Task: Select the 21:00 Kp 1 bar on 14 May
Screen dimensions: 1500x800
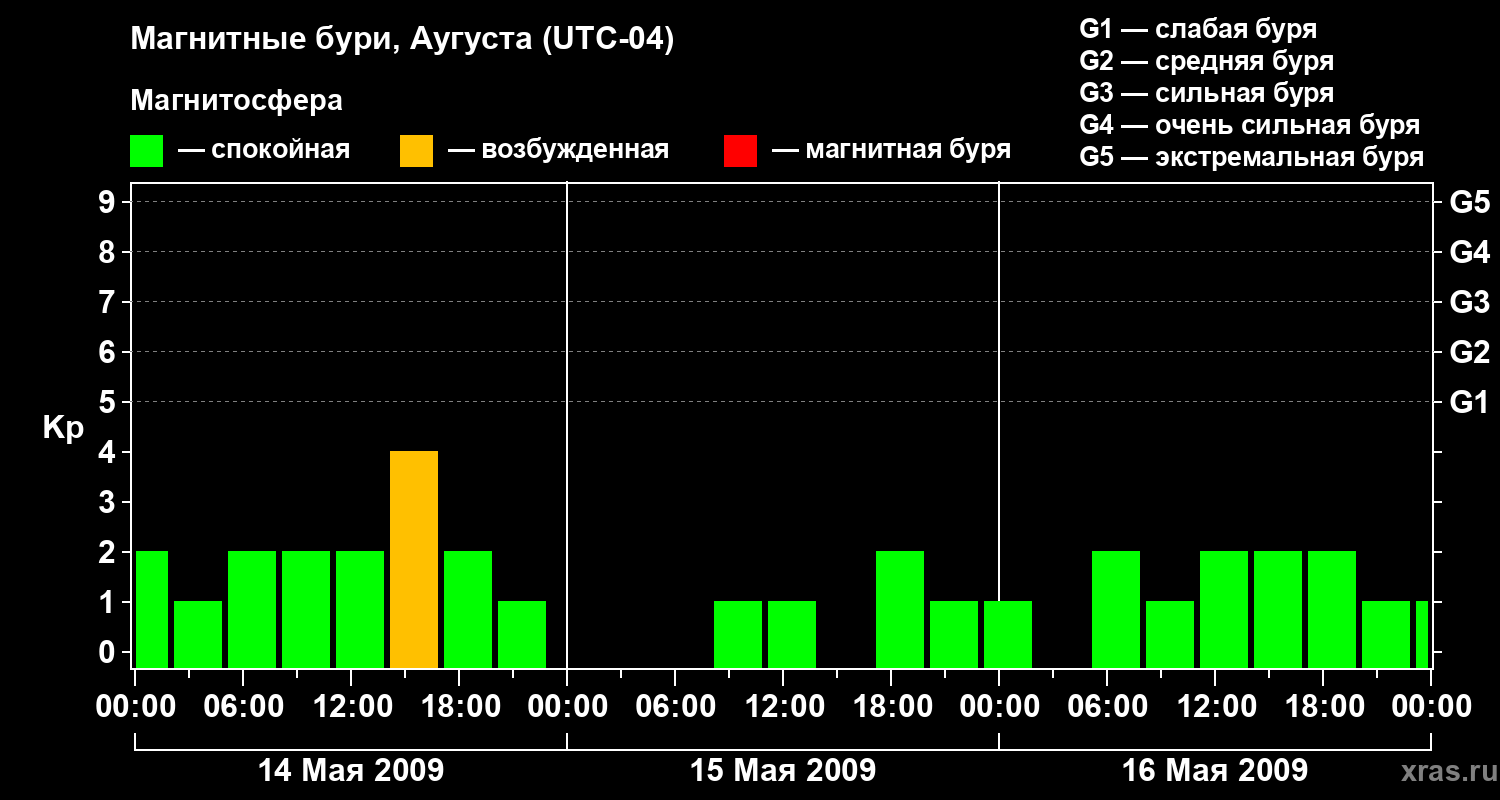Action: coord(522,634)
